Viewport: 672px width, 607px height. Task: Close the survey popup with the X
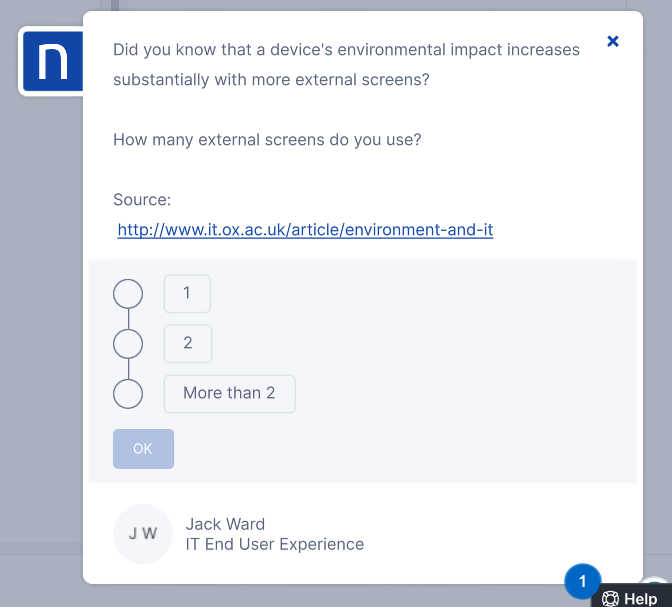tap(613, 41)
